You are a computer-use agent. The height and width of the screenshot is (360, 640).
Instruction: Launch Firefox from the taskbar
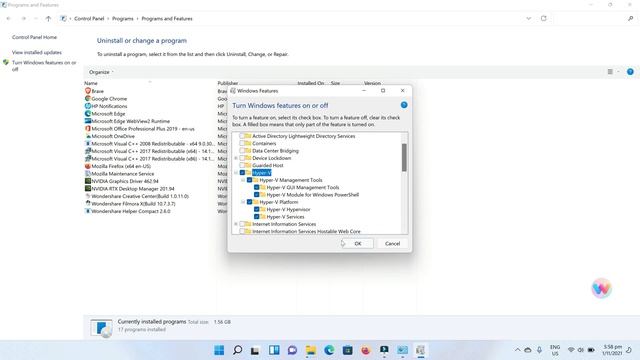click(366, 350)
